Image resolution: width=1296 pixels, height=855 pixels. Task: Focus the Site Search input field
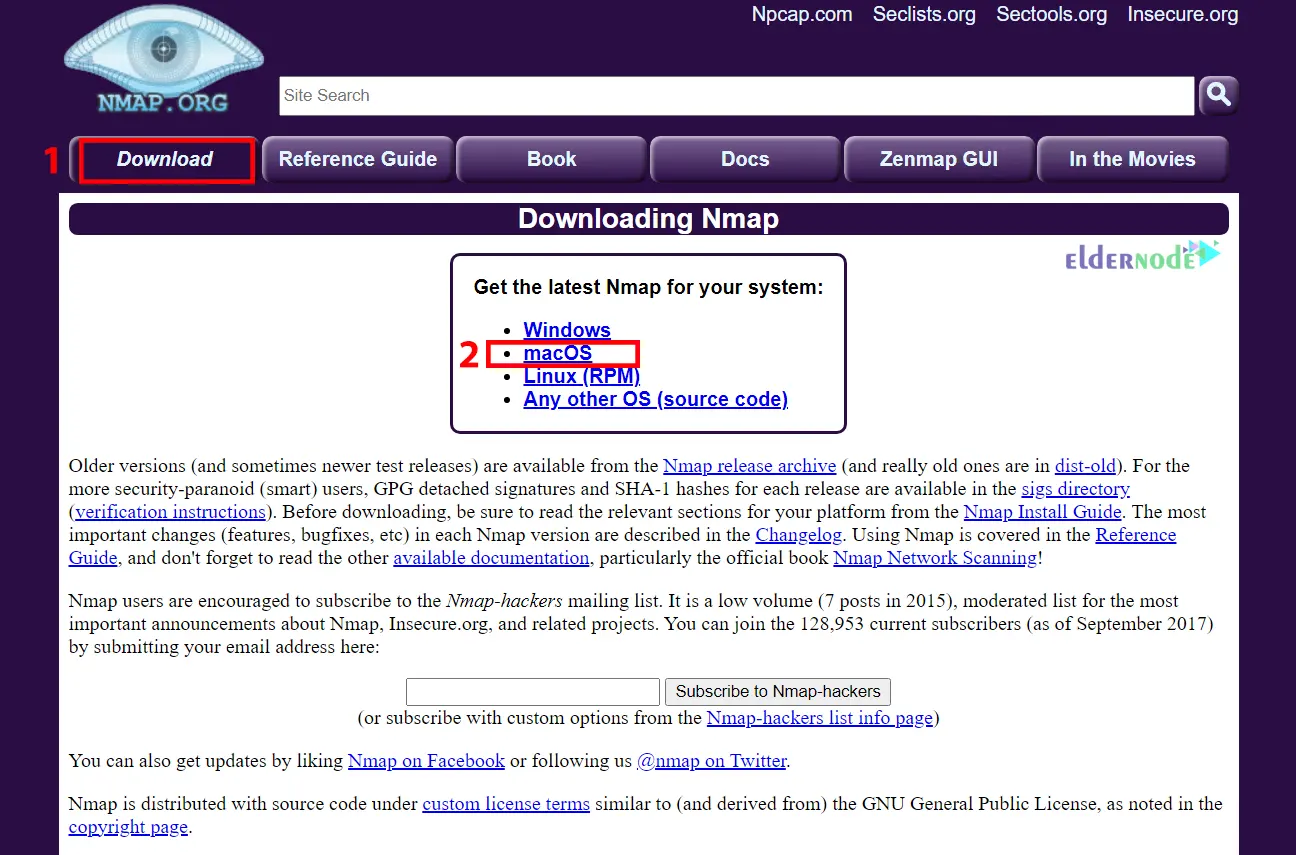(736, 96)
